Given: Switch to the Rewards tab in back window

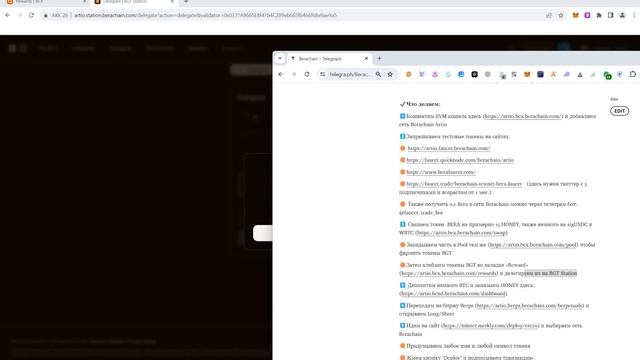Looking at the screenshot, I should pos(46,2).
